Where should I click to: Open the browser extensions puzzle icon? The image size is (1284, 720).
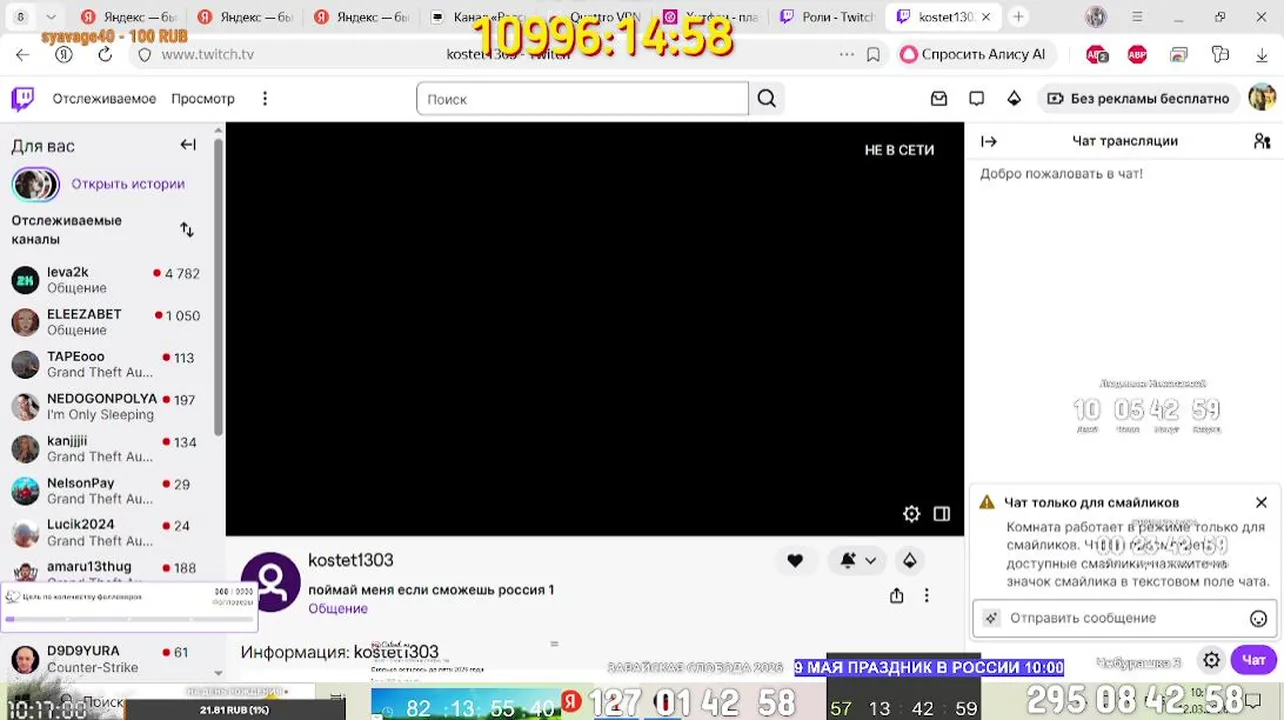click(1220, 55)
